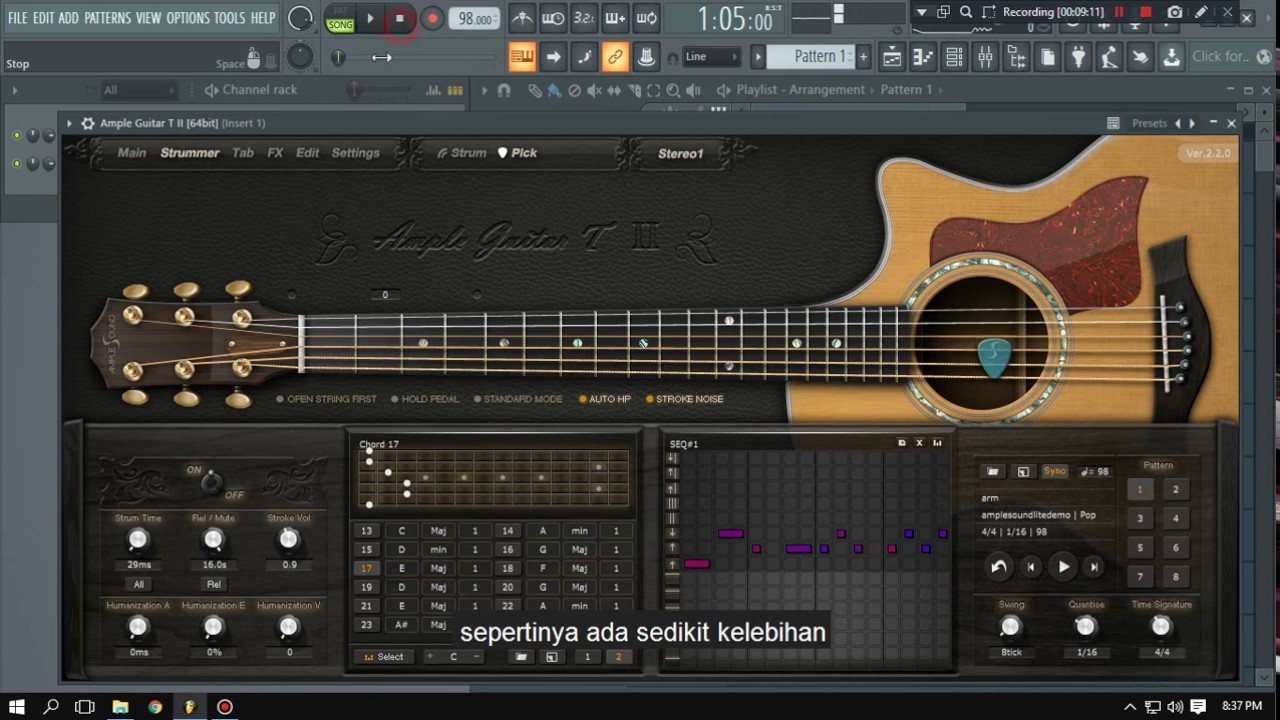Open the PATTERNS menu
The image size is (1280, 720).
[x=107, y=18]
